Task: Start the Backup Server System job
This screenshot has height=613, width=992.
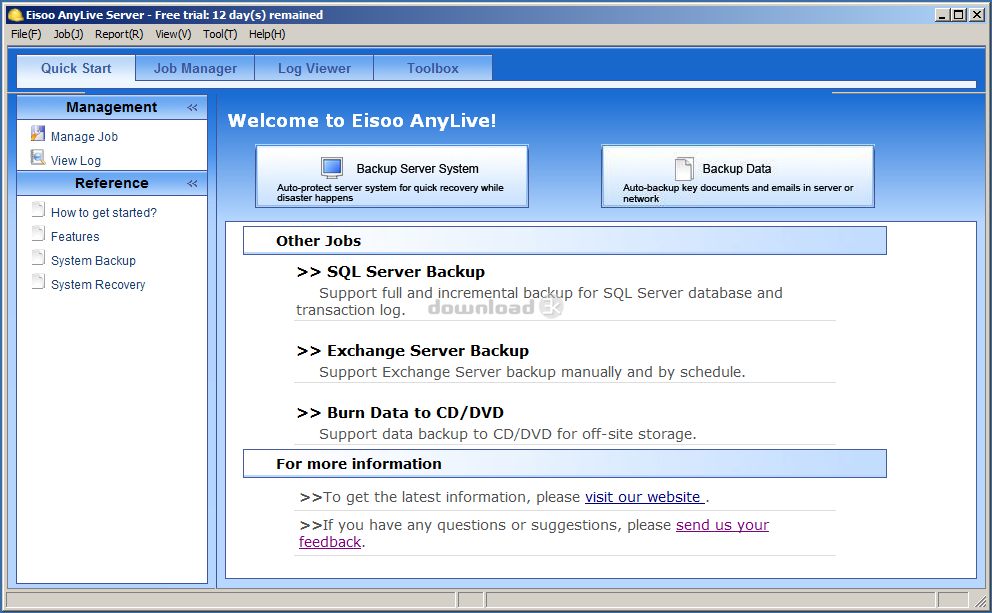Action: click(x=392, y=176)
